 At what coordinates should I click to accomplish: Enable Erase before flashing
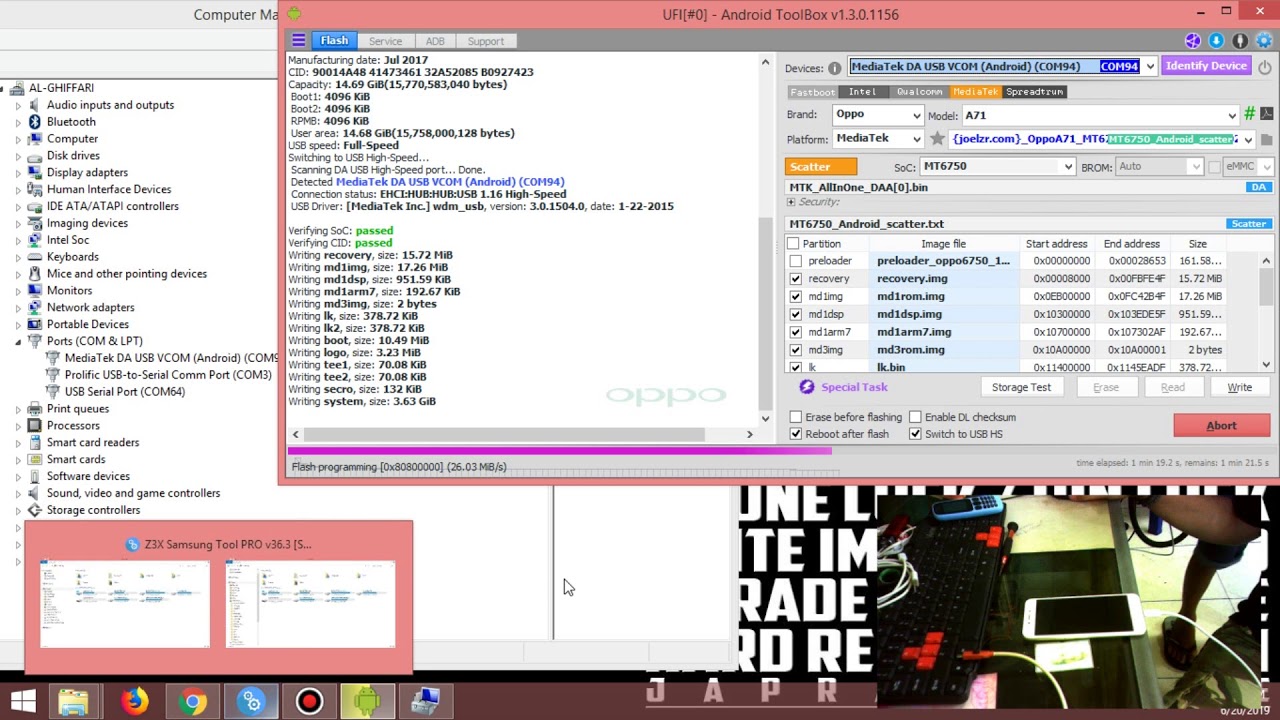point(796,417)
